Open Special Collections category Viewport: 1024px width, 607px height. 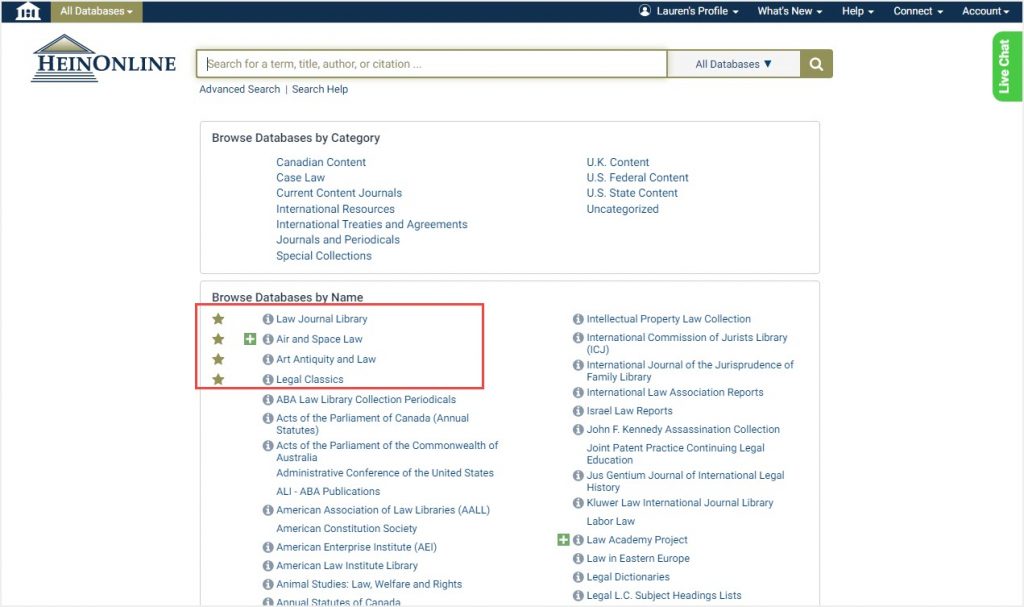coord(323,256)
